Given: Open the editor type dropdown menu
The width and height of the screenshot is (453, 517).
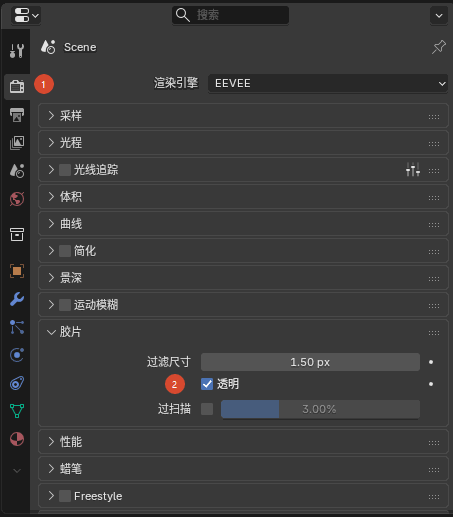Looking at the screenshot, I should click(x=26, y=15).
